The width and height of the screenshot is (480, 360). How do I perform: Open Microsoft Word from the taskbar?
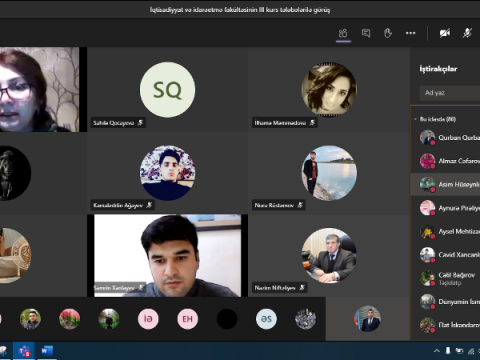46,351
